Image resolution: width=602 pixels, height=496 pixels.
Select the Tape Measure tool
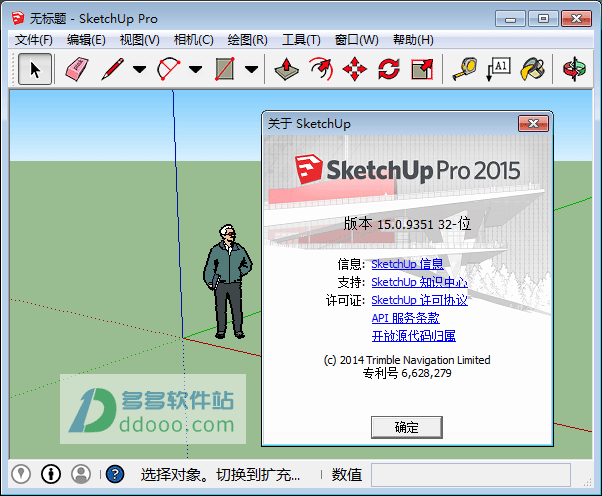(465, 69)
